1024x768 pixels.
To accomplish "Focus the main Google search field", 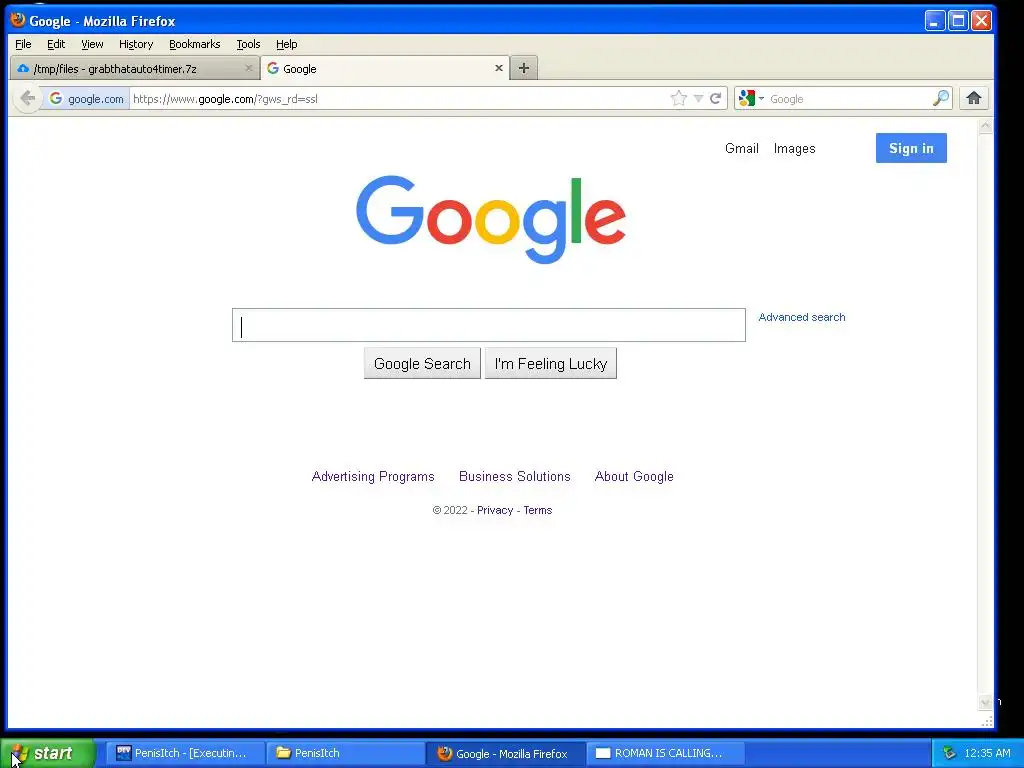I will pos(488,325).
